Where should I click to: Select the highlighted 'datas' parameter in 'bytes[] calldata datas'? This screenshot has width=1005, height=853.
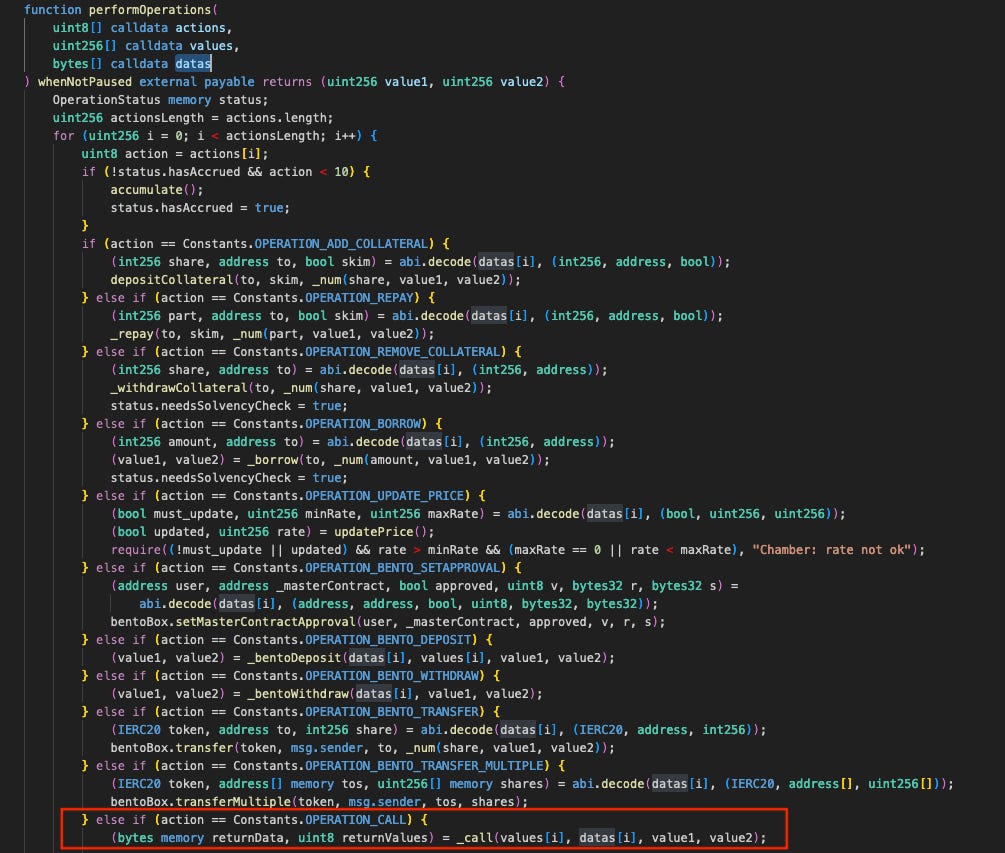coord(193,63)
